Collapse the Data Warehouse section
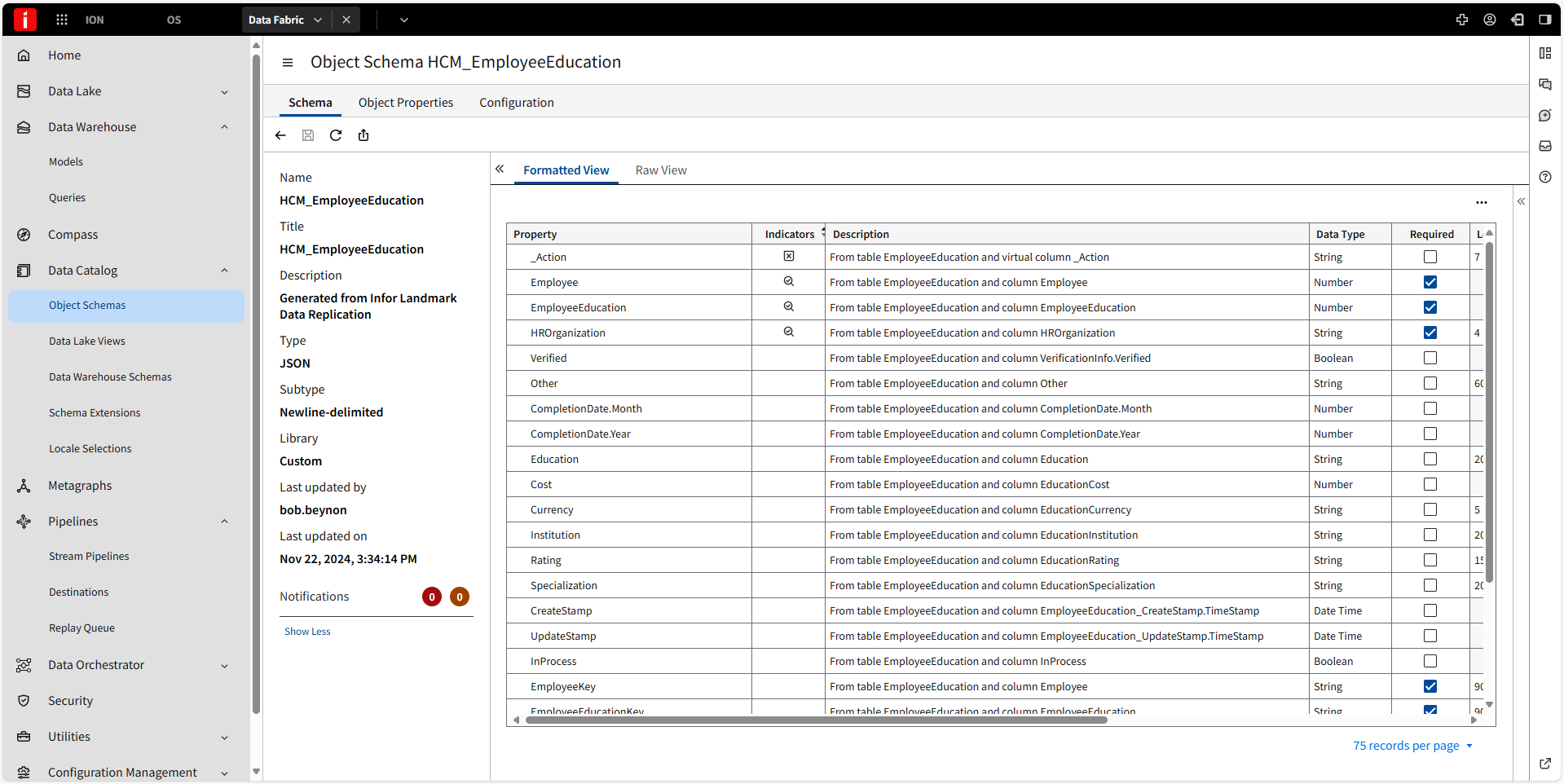Image resolution: width=1564 pixels, height=784 pixels. tap(224, 127)
